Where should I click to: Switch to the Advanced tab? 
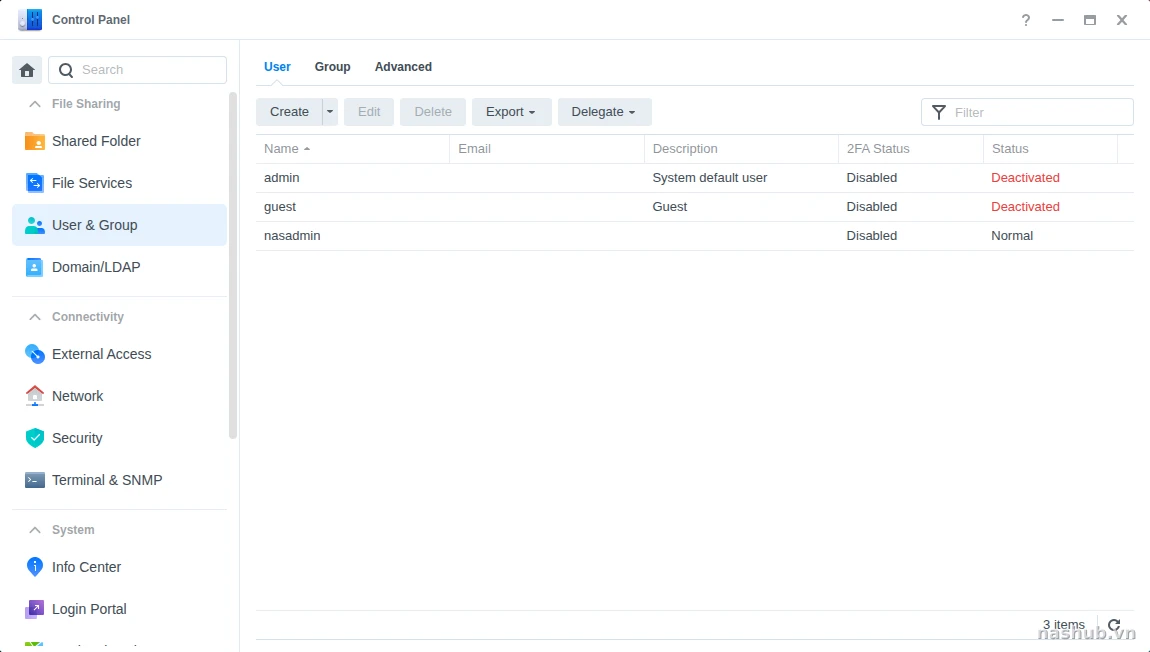click(x=403, y=67)
